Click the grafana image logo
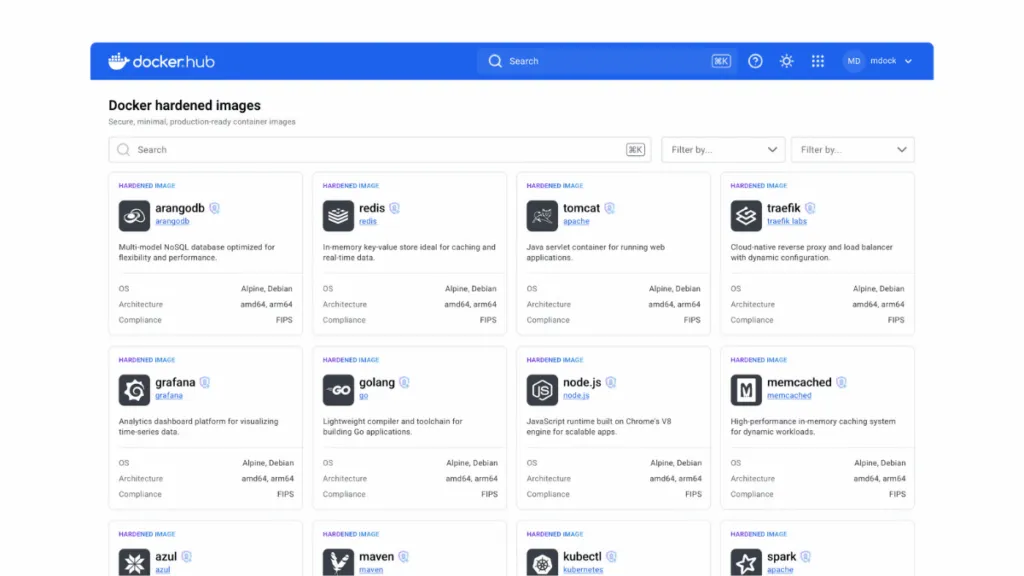This screenshot has height=576, width=1024. tap(134, 389)
